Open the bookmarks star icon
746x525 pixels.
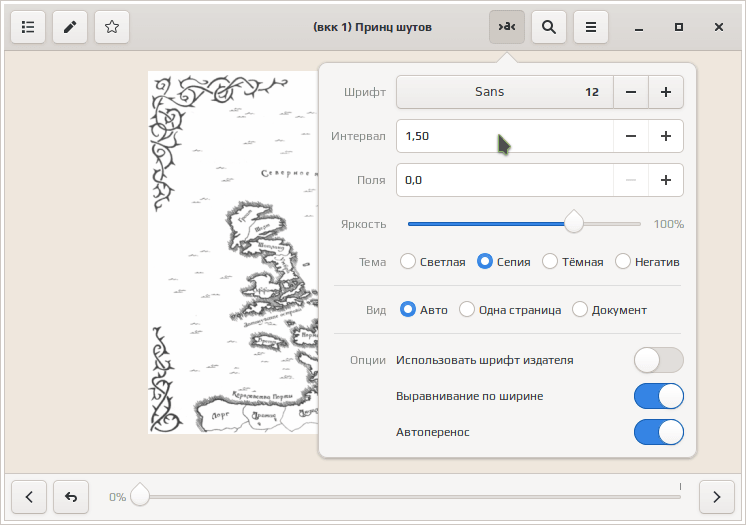tap(112, 27)
